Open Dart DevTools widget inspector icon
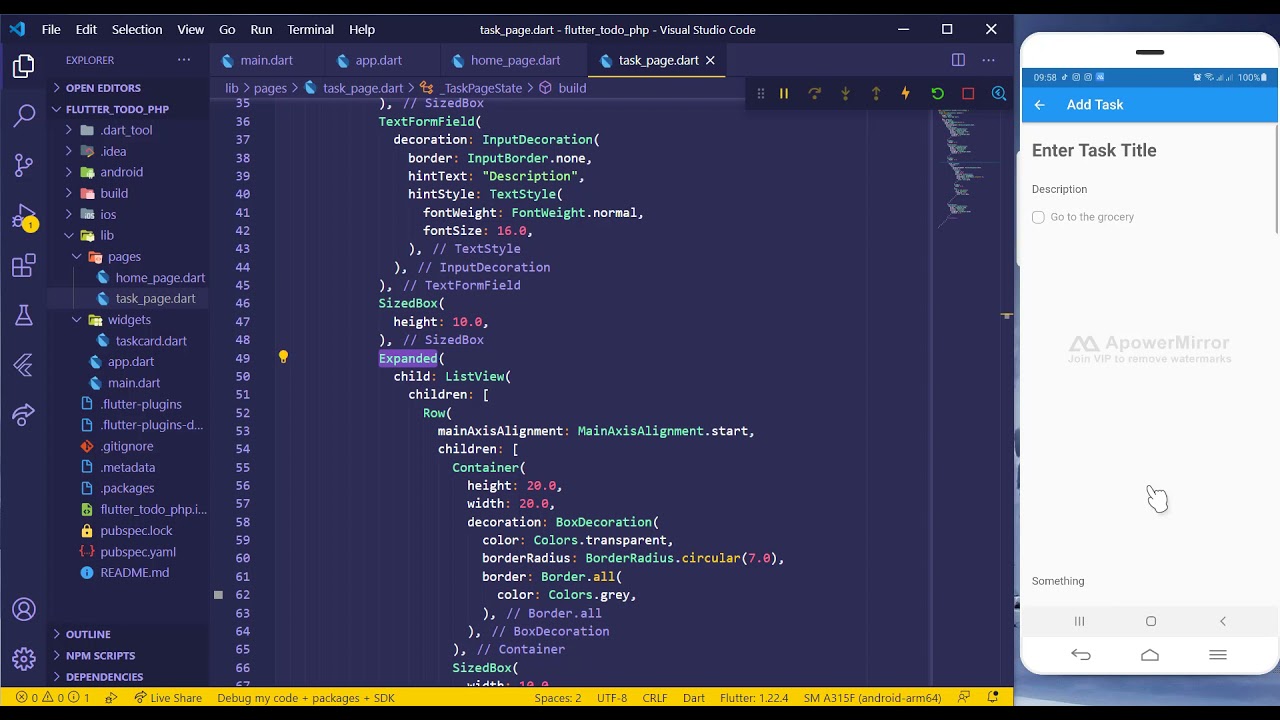This screenshot has height=720, width=1280. click(998, 93)
